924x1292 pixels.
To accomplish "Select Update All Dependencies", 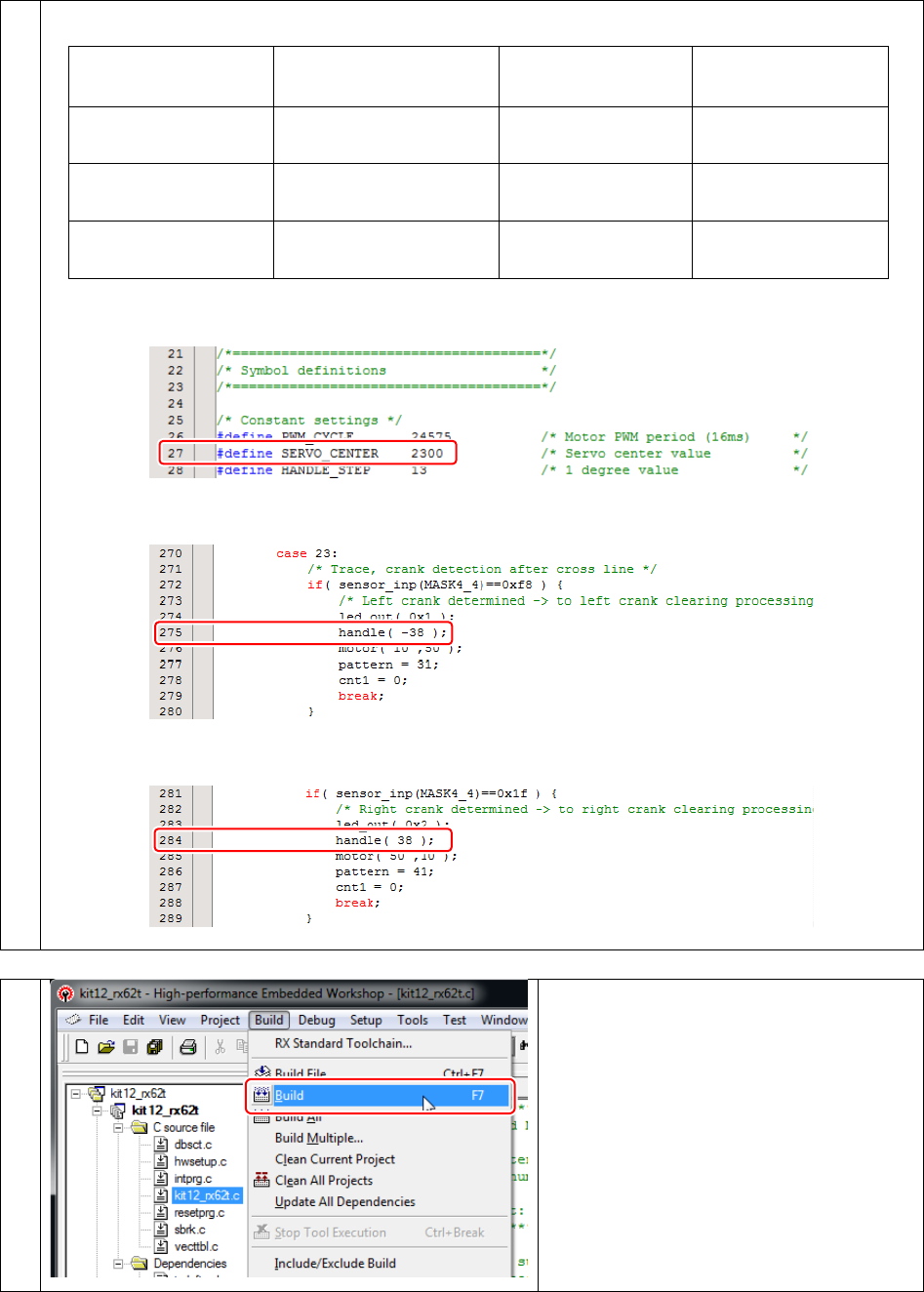I will [345, 1202].
